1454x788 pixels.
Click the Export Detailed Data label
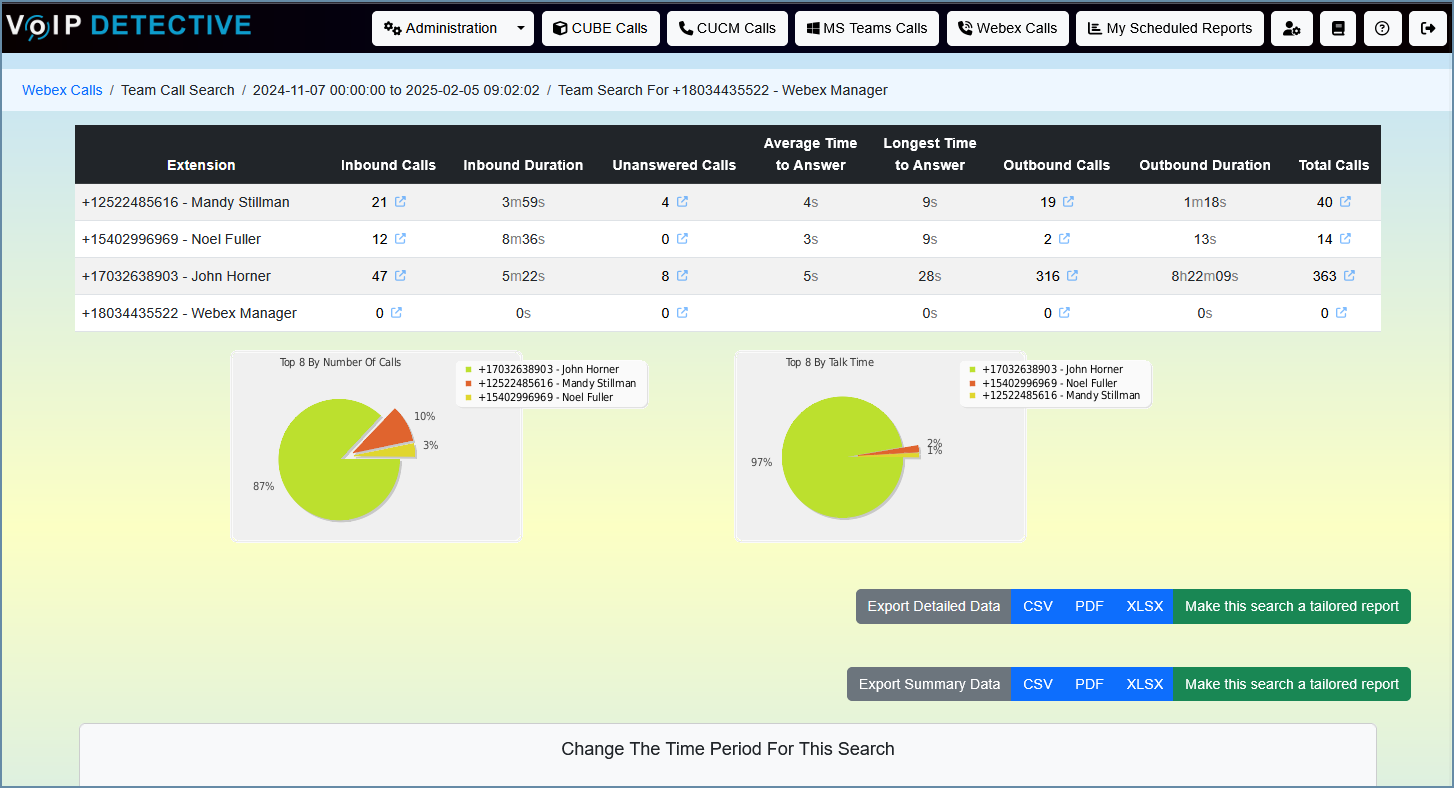pyautogui.click(x=933, y=606)
